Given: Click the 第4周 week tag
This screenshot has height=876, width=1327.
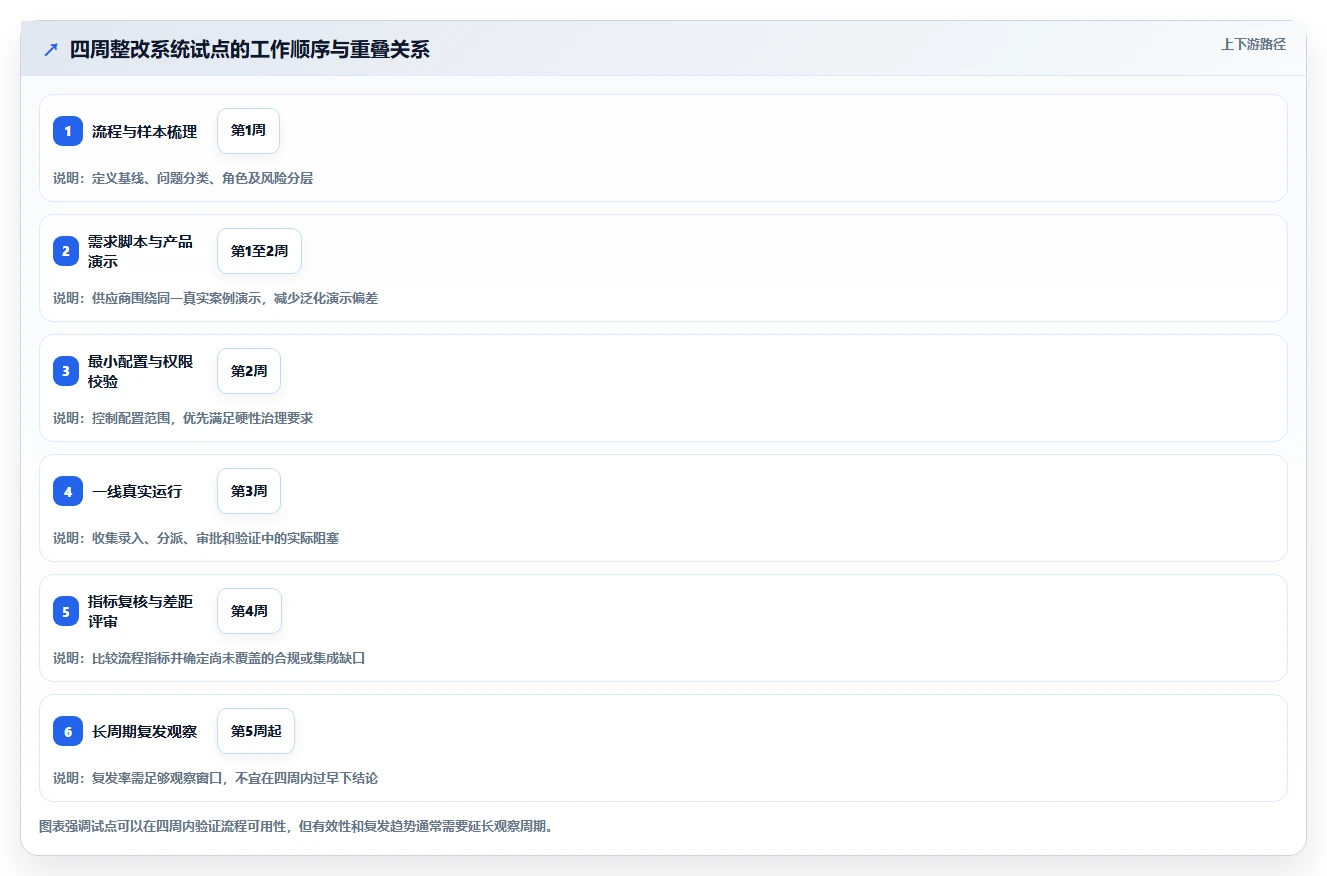Looking at the screenshot, I should click(249, 611).
